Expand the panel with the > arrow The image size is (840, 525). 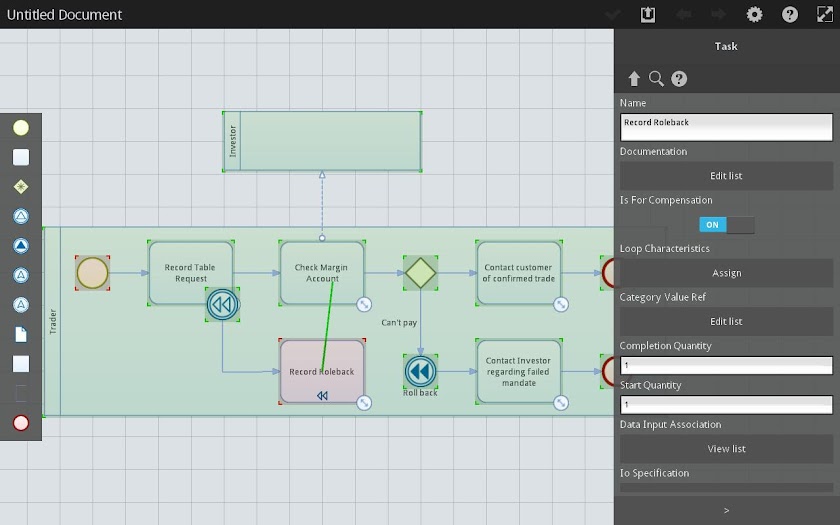(726, 511)
